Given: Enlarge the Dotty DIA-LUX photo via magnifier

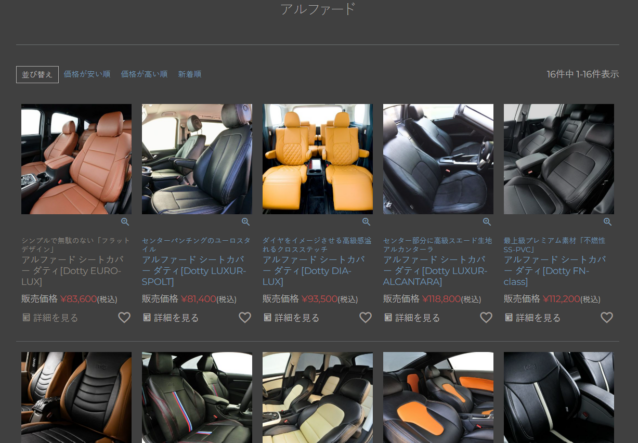Looking at the screenshot, I should [x=366, y=222].
